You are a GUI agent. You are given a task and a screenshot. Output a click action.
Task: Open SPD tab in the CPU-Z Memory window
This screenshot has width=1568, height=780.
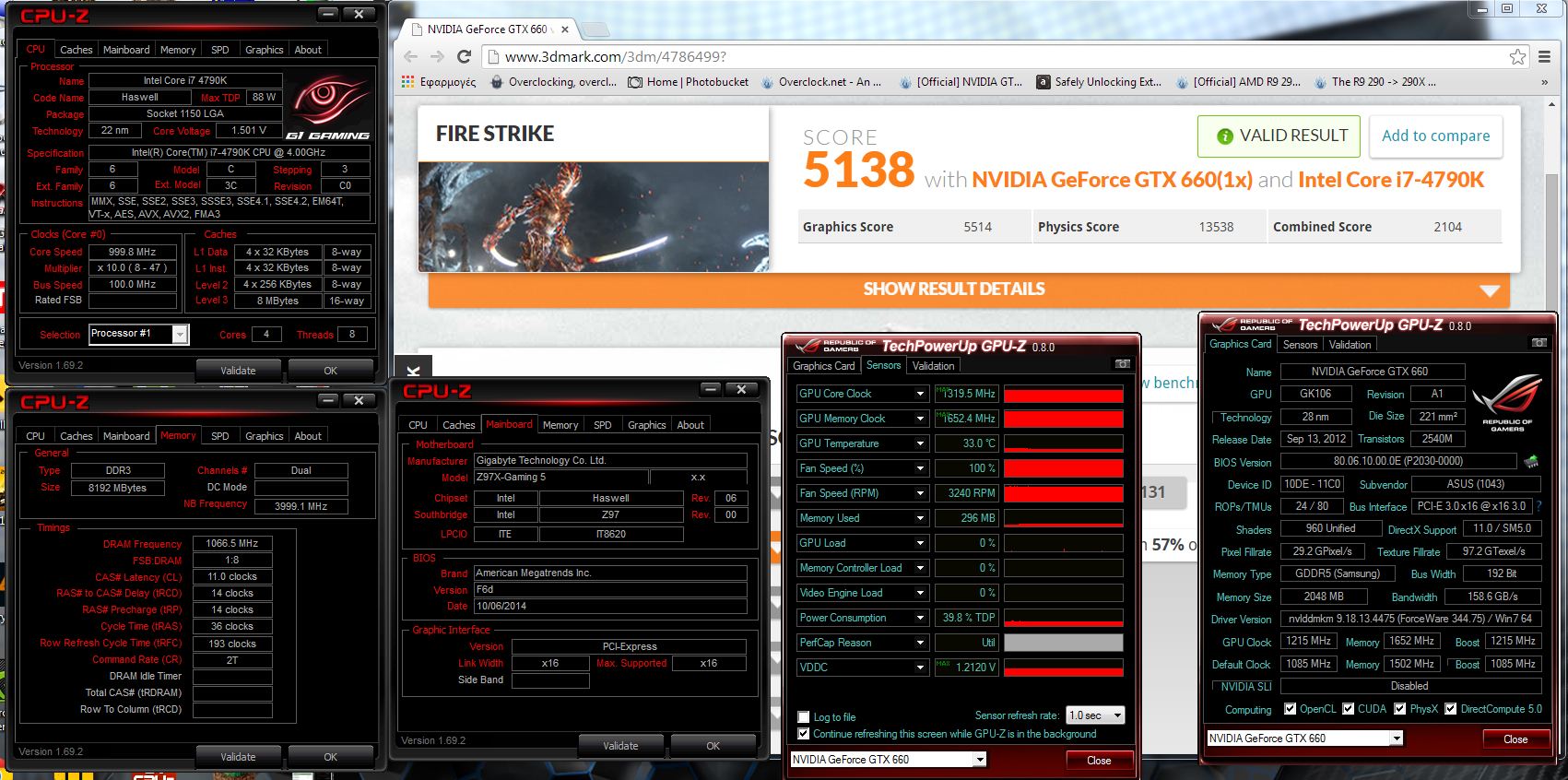219,436
